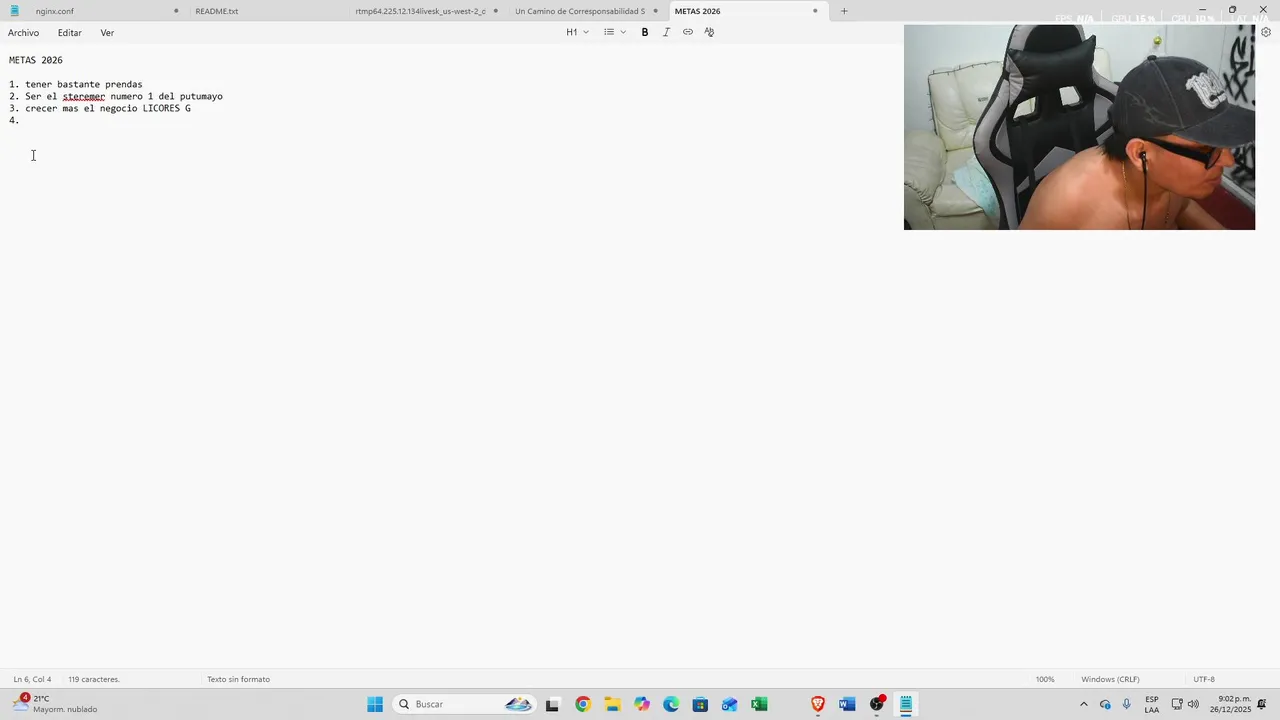The width and height of the screenshot is (1280, 720).
Task: Clear formatting with the Aa icon
Action: point(709,32)
